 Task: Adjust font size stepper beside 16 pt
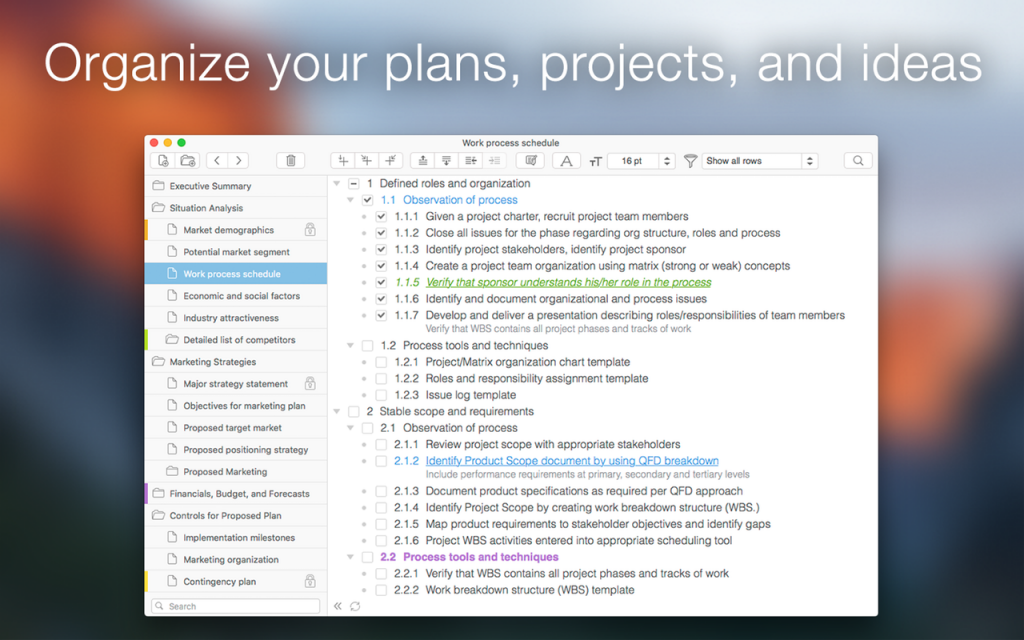click(x=668, y=160)
